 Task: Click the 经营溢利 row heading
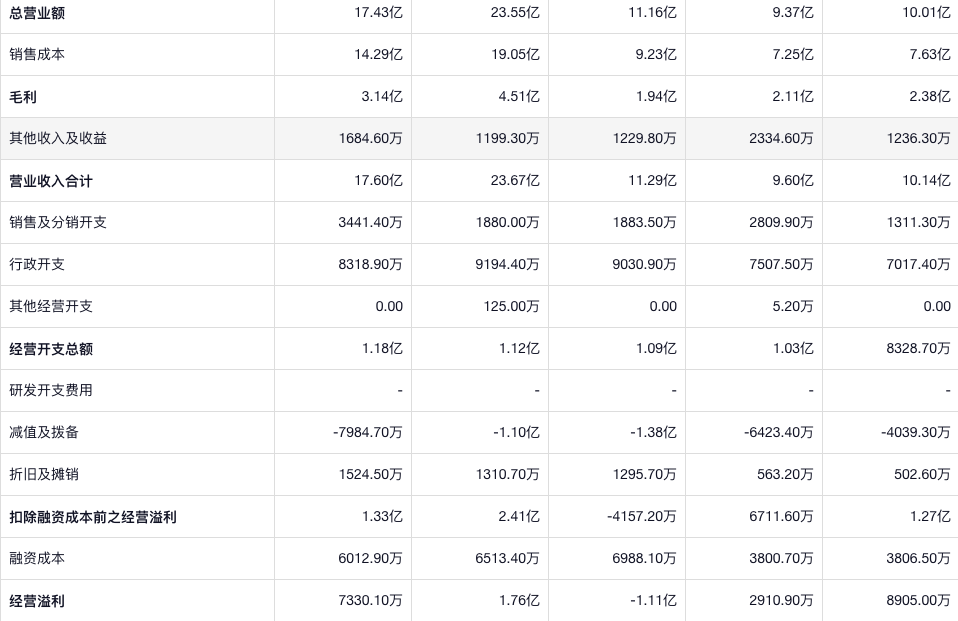pyautogui.click(x=38, y=600)
